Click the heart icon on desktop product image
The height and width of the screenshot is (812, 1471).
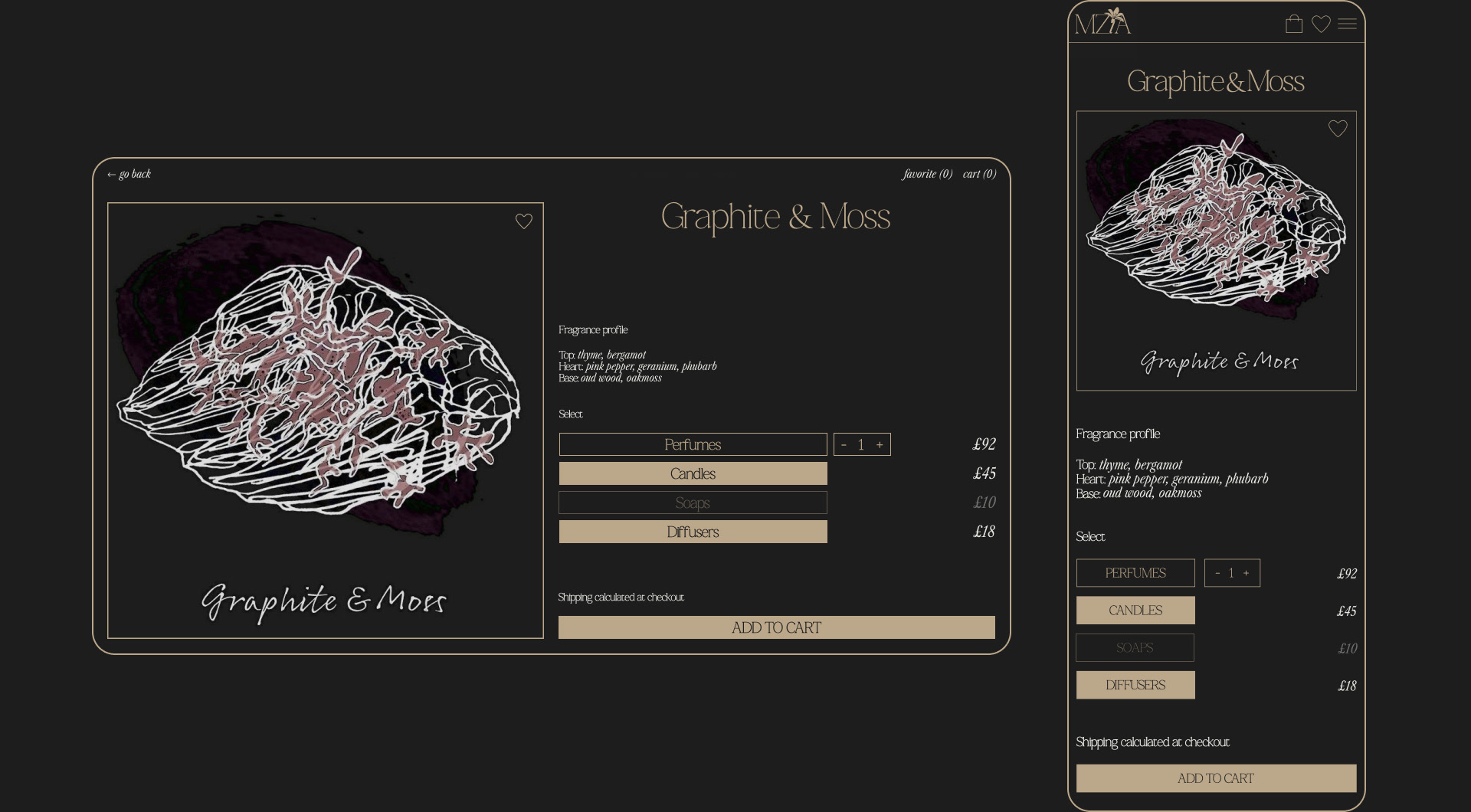524,221
